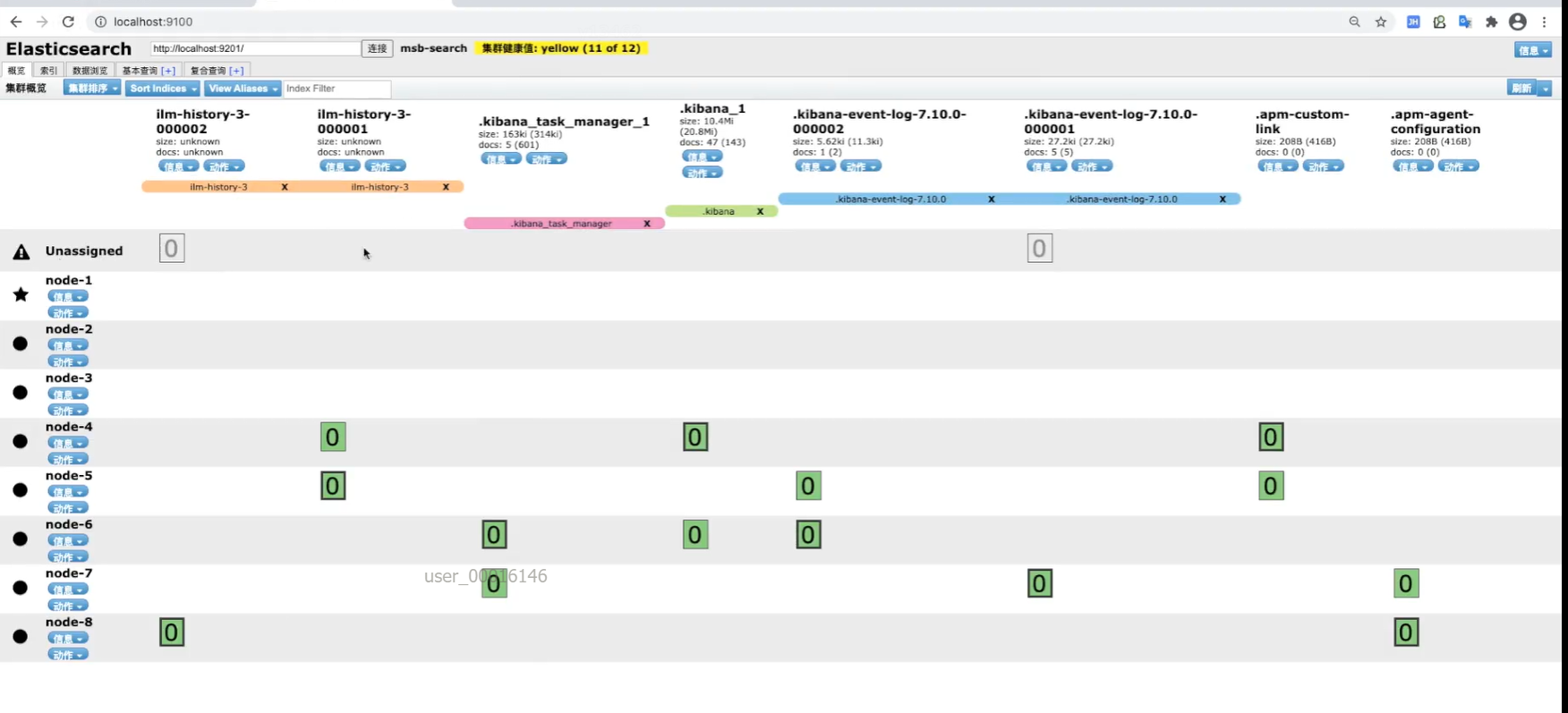Select node-7 shard 0 of .apm-agent-configuration
1568x713 pixels.
click(x=1406, y=584)
